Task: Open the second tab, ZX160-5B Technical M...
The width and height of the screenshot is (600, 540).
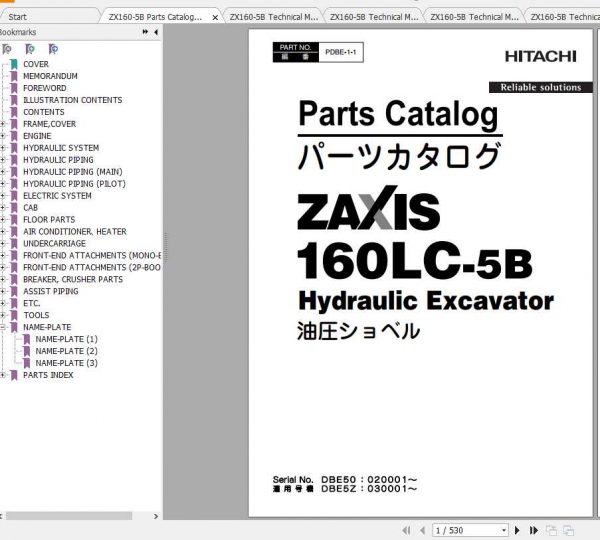Action: pos(274,17)
